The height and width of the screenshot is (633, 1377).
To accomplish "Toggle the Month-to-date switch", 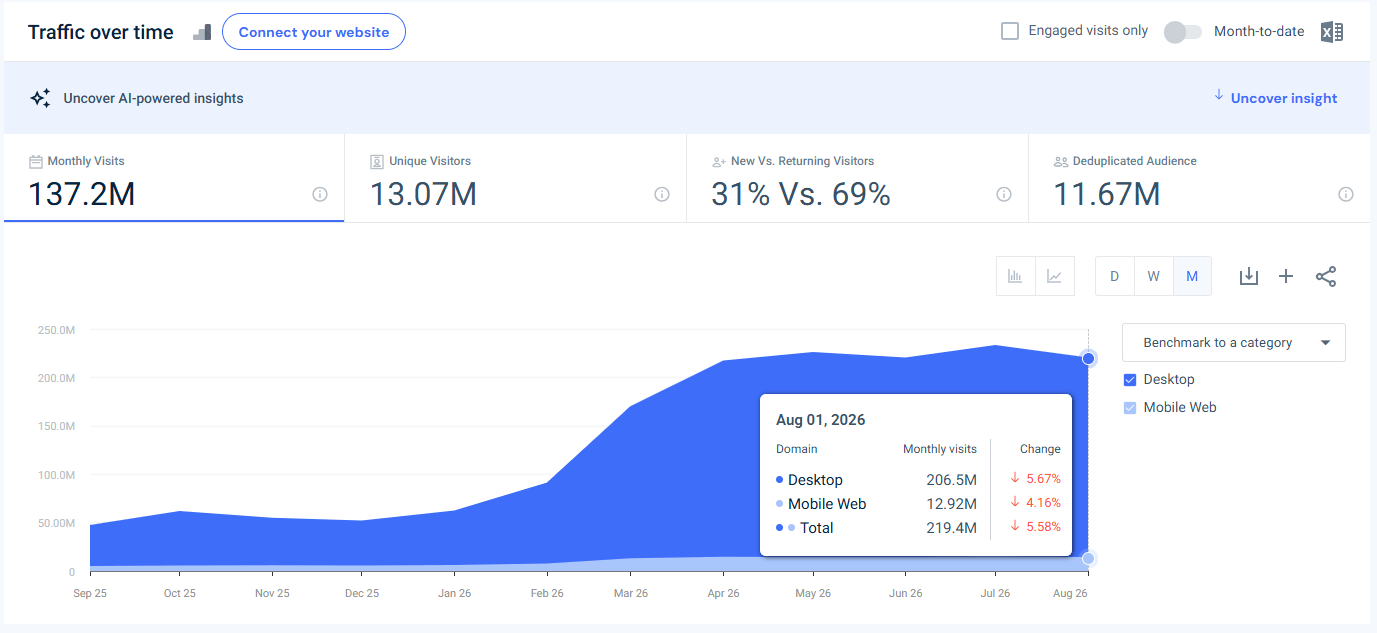I will pos(1183,32).
